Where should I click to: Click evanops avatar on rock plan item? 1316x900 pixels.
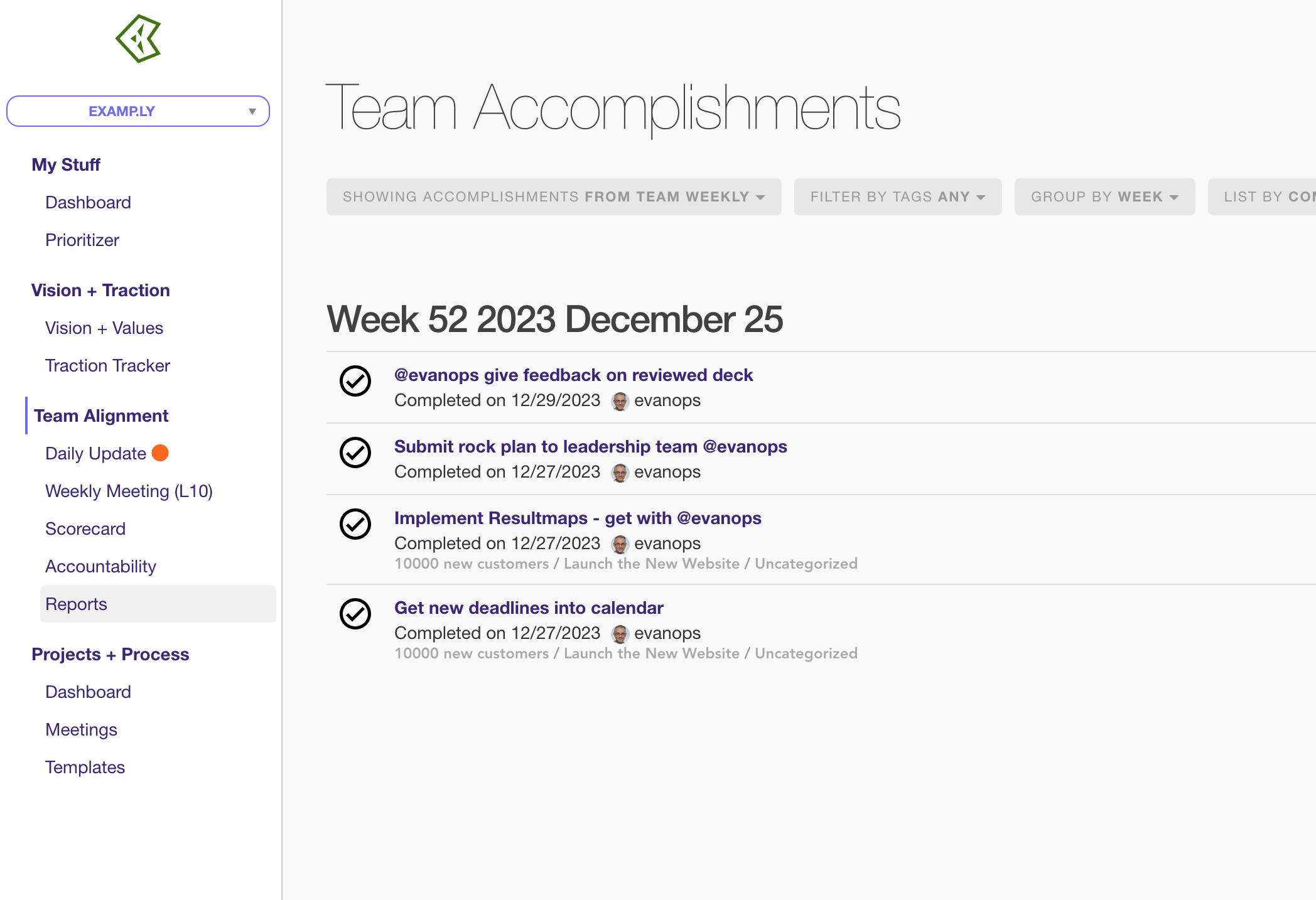click(x=620, y=473)
